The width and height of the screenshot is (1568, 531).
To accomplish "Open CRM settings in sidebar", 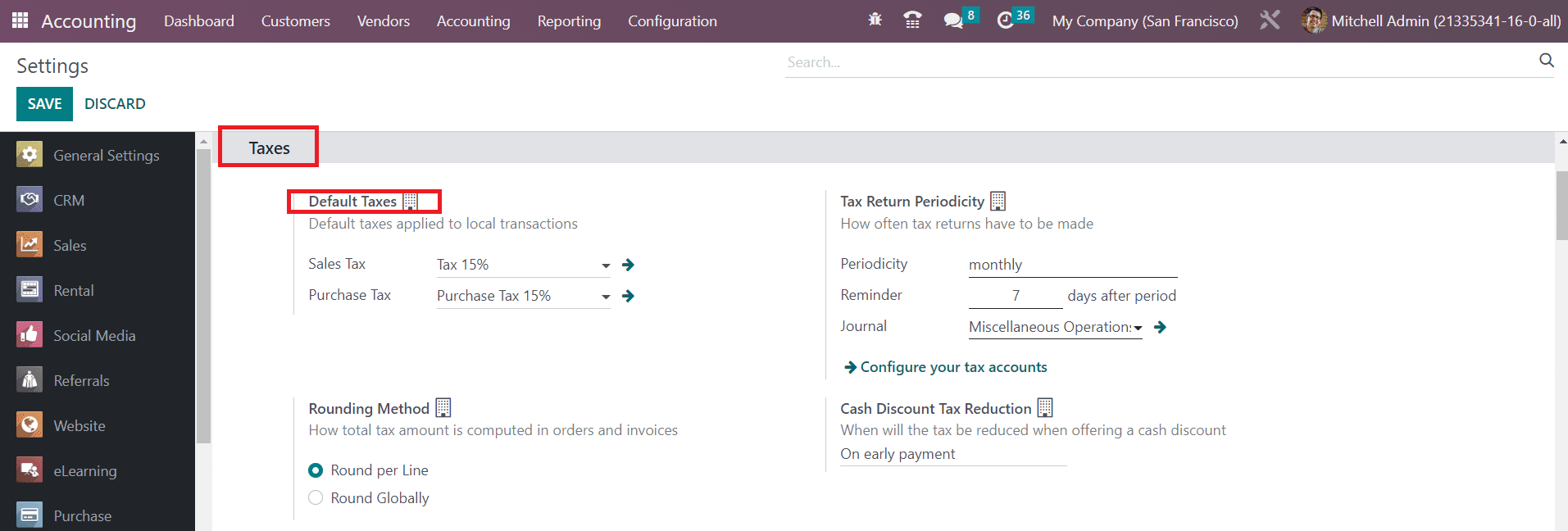I will click(x=69, y=201).
